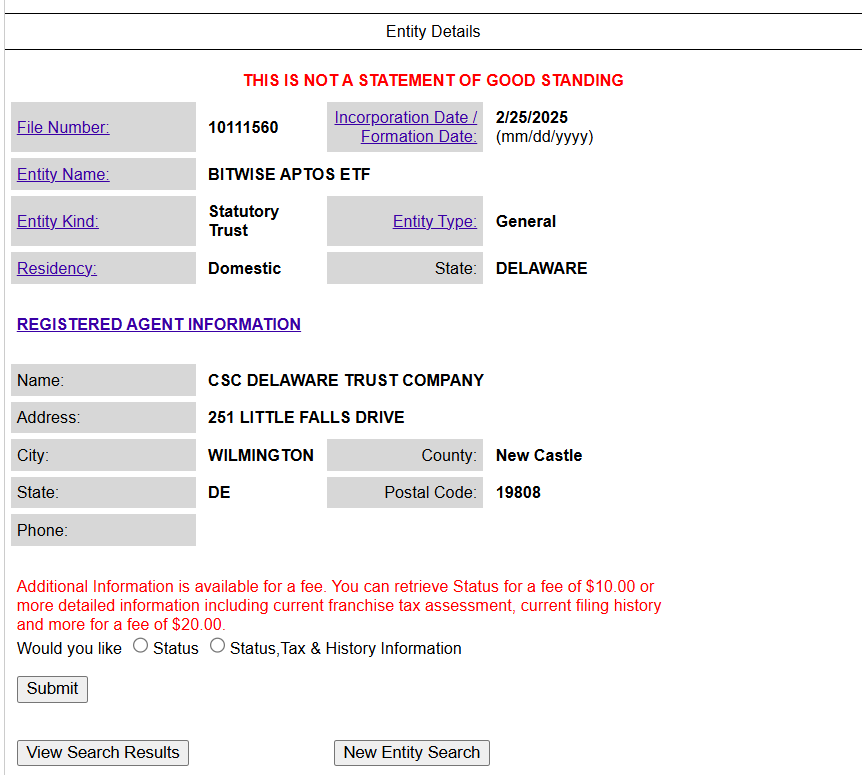The image size is (867, 775).
Task: Open Incorporation Date / Formation Date link
Action: coord(405,127)
